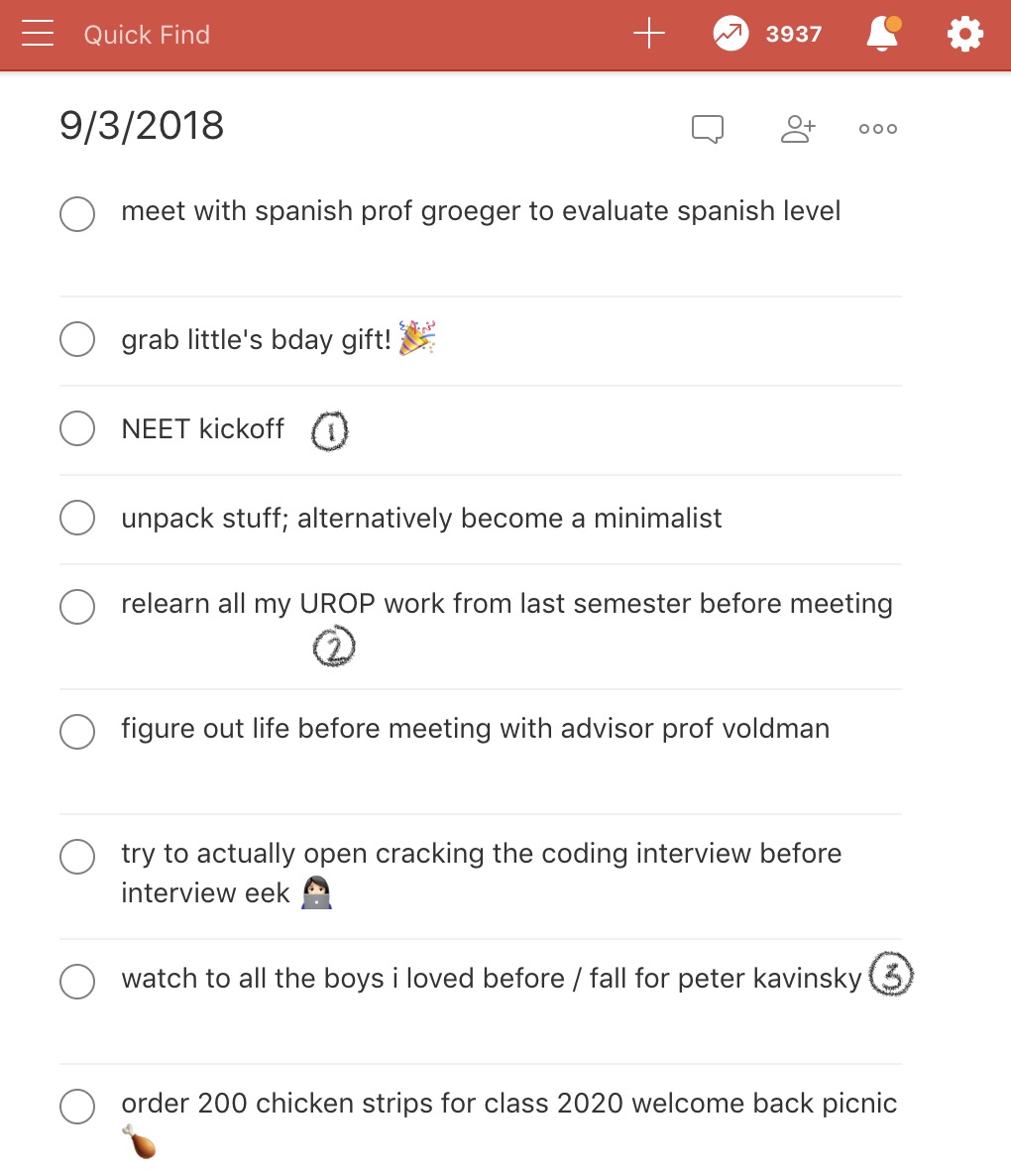Click the 9/3/2018 project title
This screenshot has height=1176, width=1011.
[x=142, y=125]
